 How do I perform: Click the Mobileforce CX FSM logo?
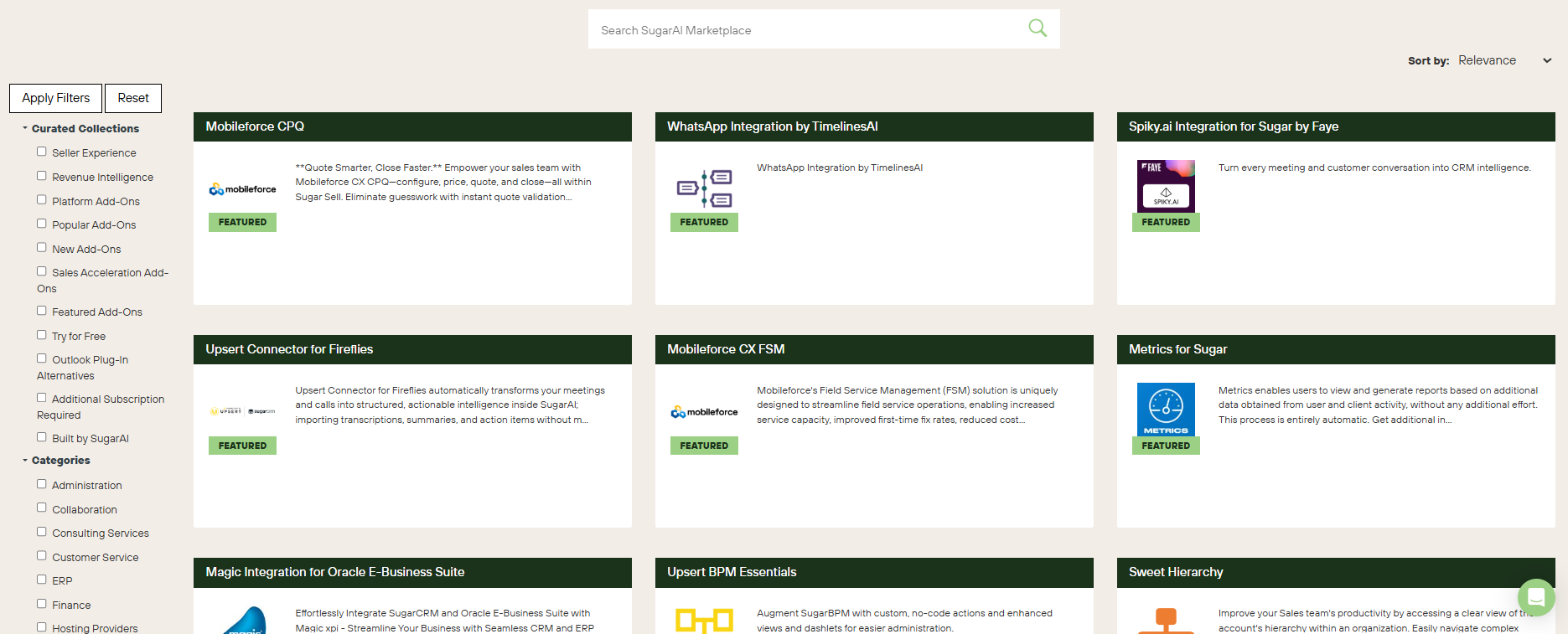point(704,412)
